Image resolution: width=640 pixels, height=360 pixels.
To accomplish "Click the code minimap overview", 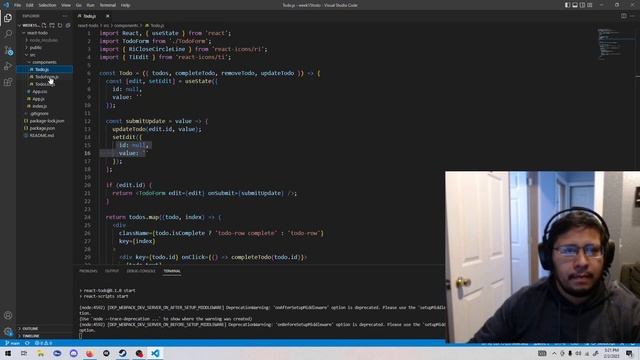I will coord(616,44).
